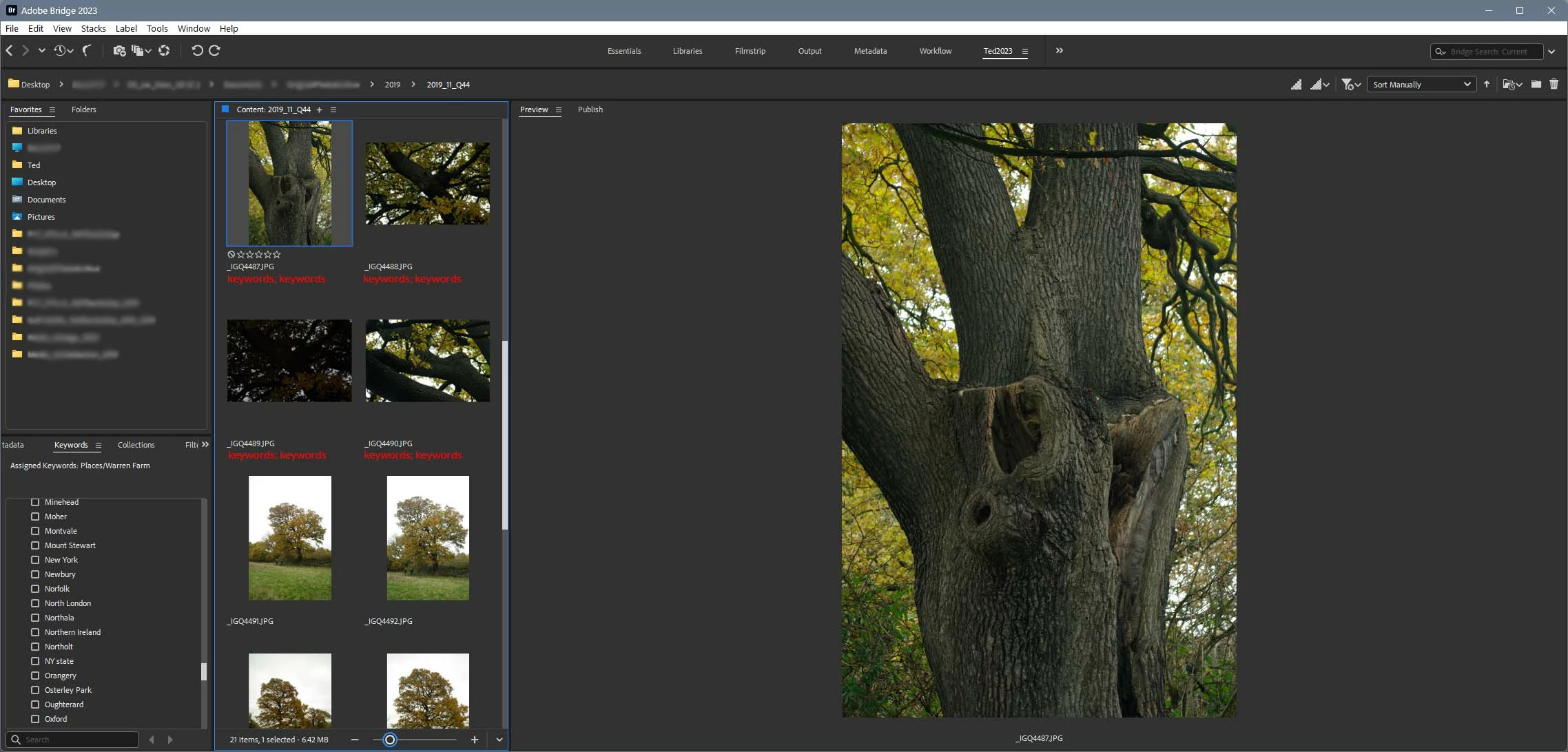The image size is (1568, 752).
Task: Expand filter by rating dropdown
Action: coord(1350,85)
